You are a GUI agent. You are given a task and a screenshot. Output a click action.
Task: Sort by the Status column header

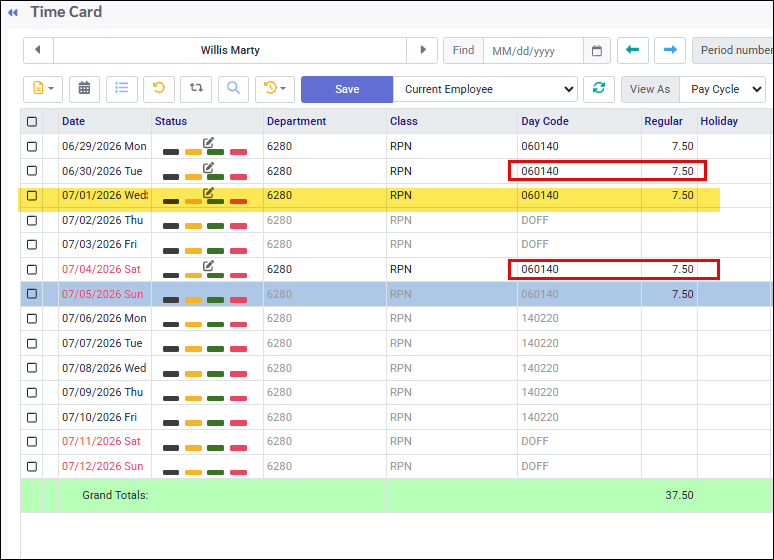[171, 121]
